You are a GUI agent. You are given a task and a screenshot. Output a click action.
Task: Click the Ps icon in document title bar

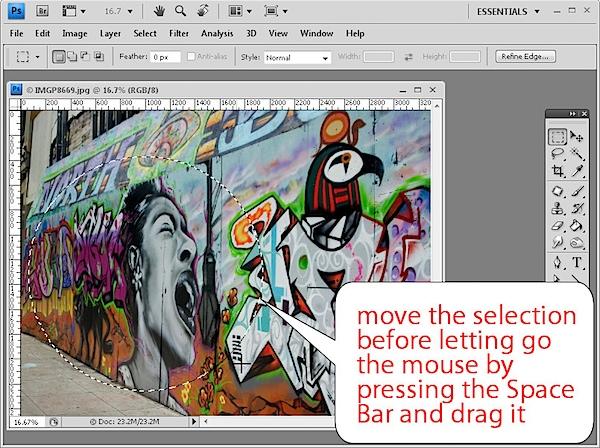(x=16, y=90)
